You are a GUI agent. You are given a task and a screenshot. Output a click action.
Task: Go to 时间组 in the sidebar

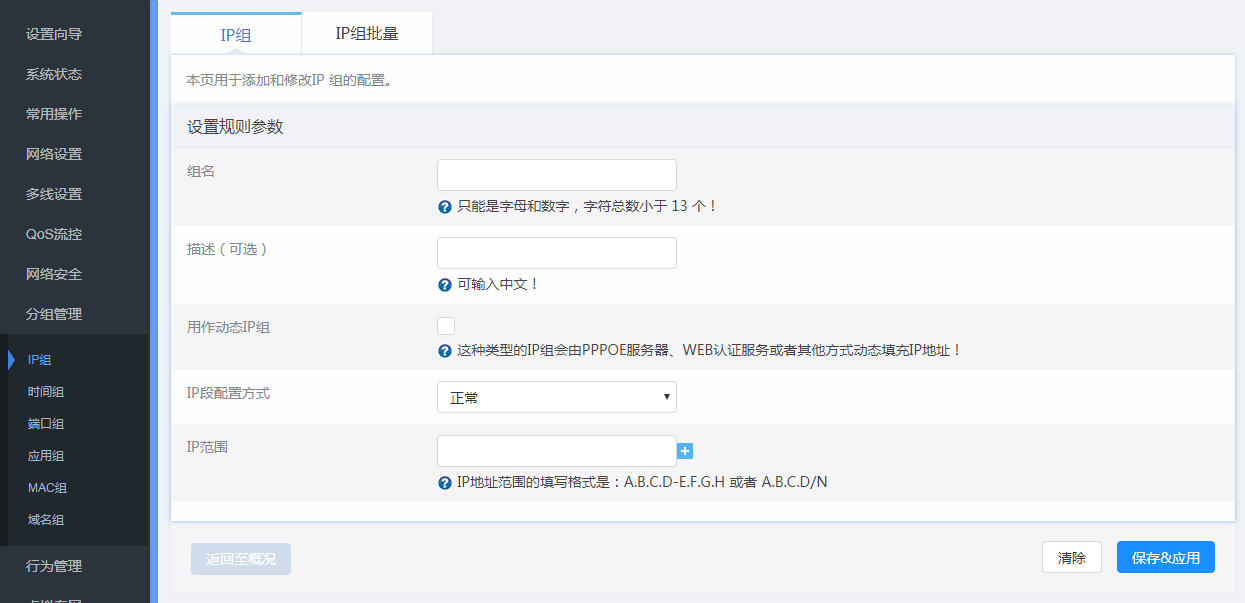tap(46, 392)
